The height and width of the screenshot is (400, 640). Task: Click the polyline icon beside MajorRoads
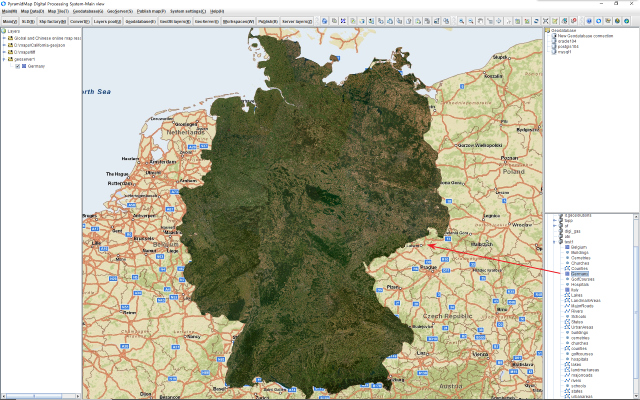click(x=567, y=306)
